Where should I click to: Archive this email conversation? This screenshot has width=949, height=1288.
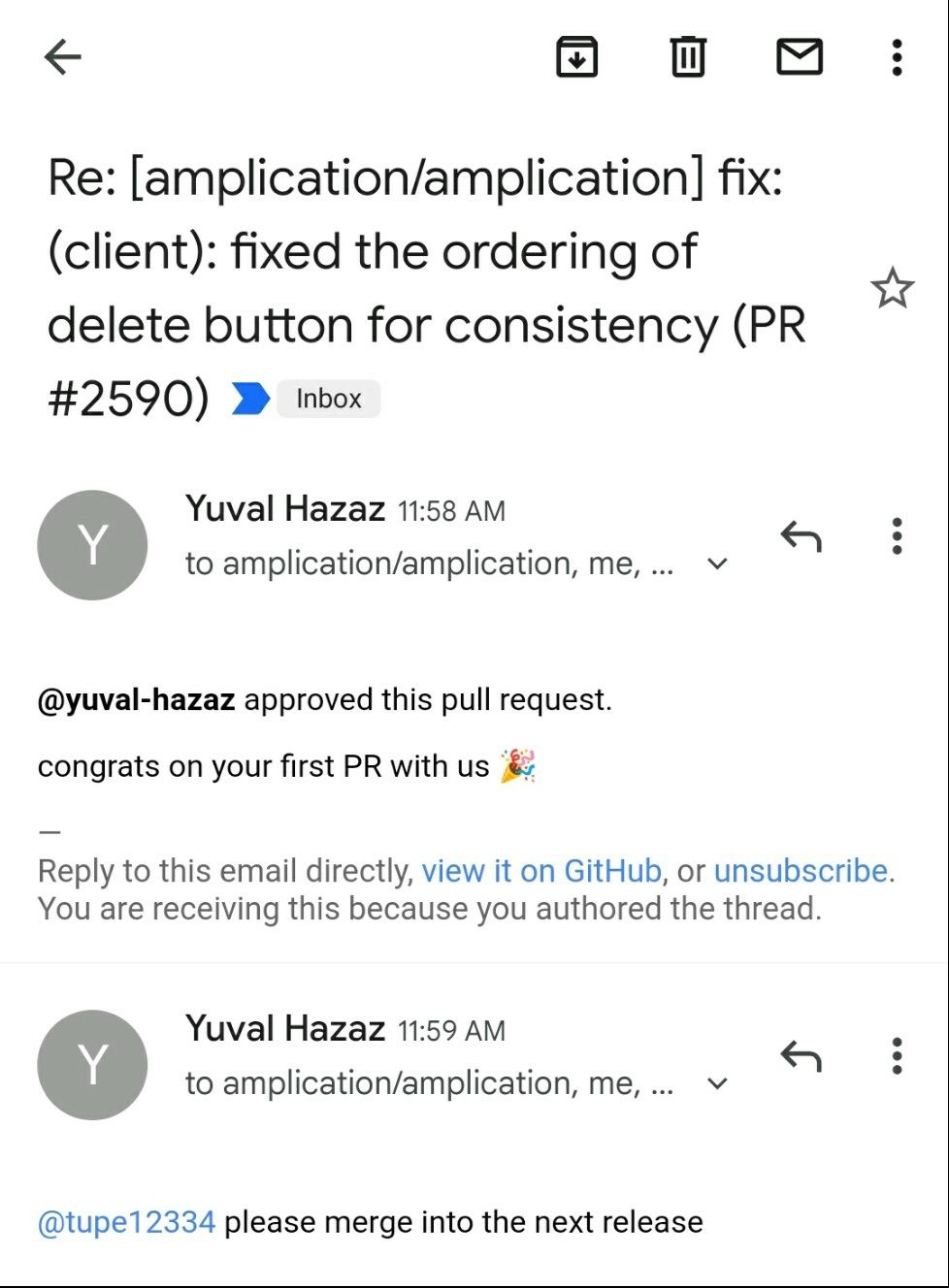pyautogui.click(x=576, y=57)
